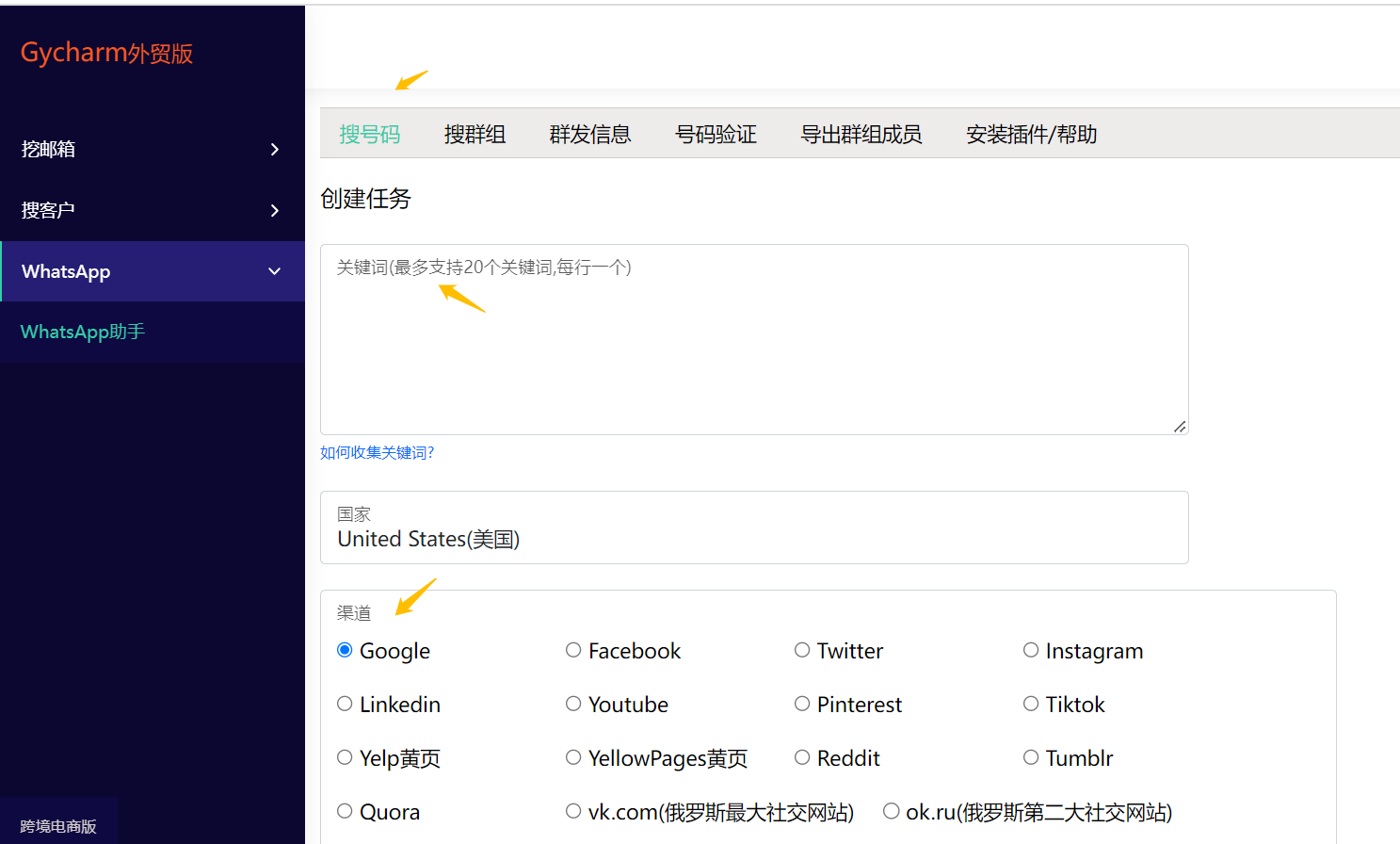Click the 渠道 section label
The width and height of the screenshot is (1400, 844).
(354, 613)
